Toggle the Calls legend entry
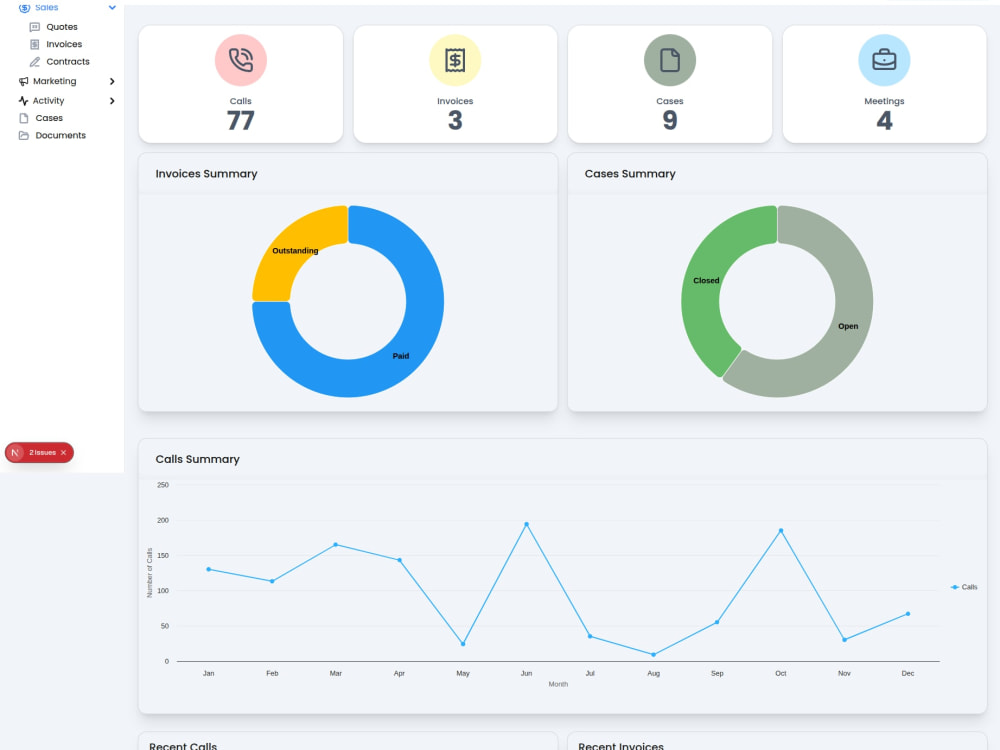 pos(964,587)
